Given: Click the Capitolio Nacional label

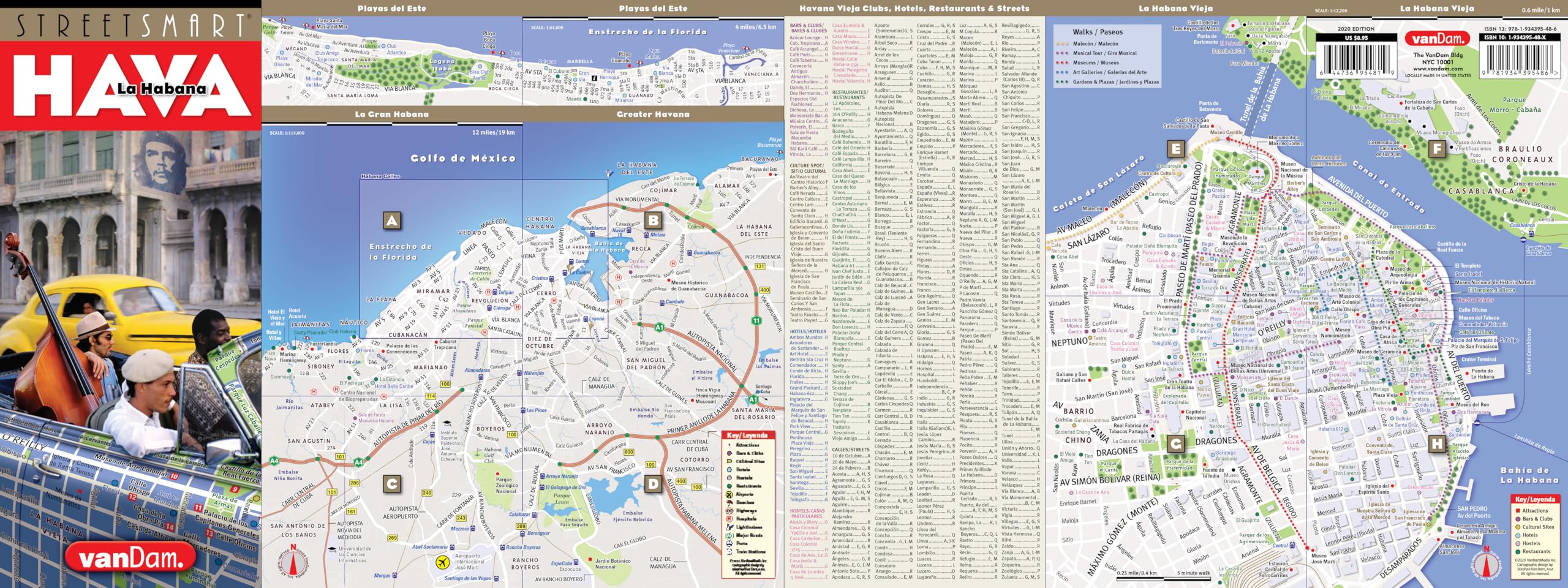Looking at the screenshot, I should pyautogui.click(x=1196, y=415).
